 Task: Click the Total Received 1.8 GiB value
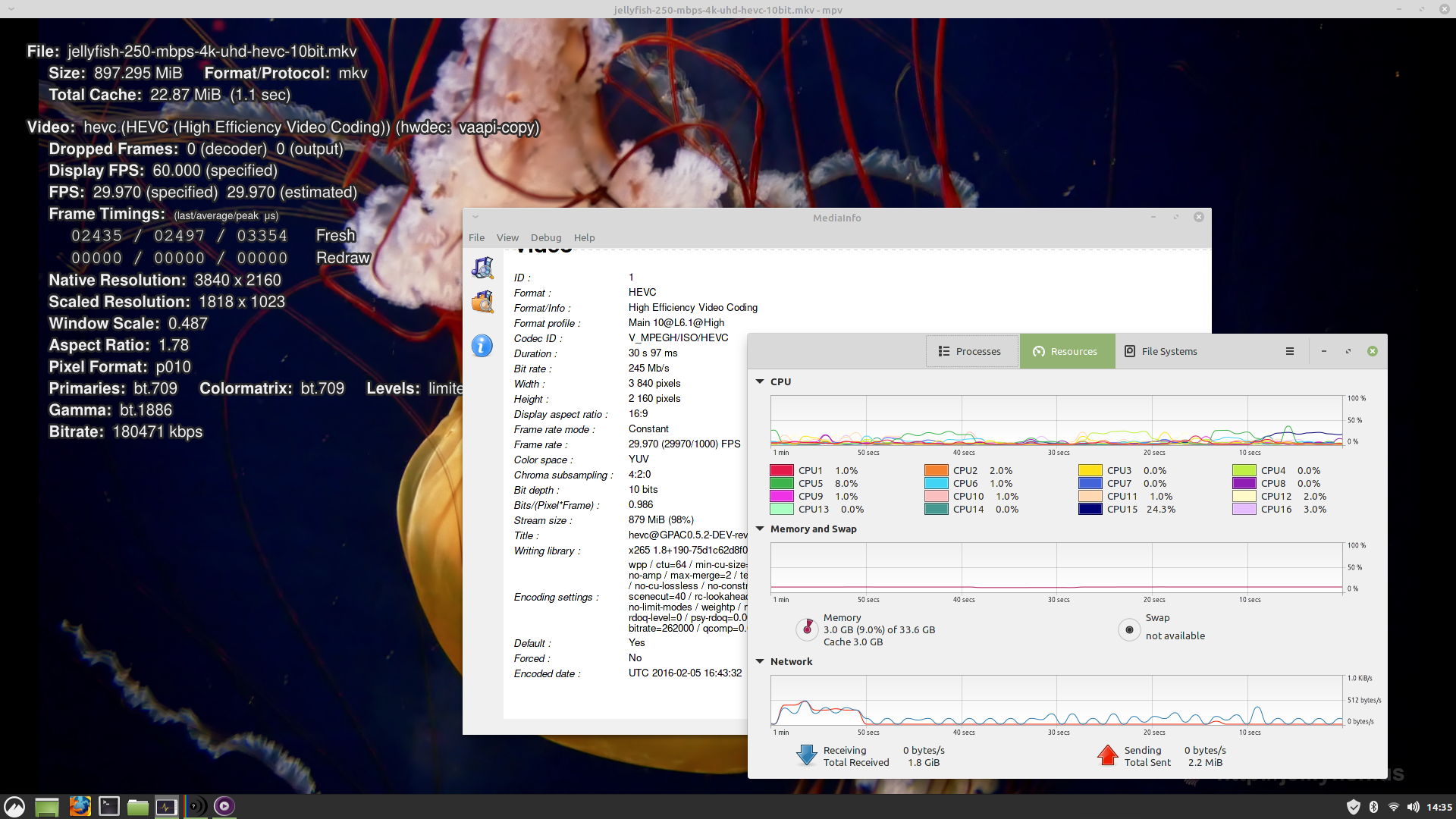click(x=924, y=763)
